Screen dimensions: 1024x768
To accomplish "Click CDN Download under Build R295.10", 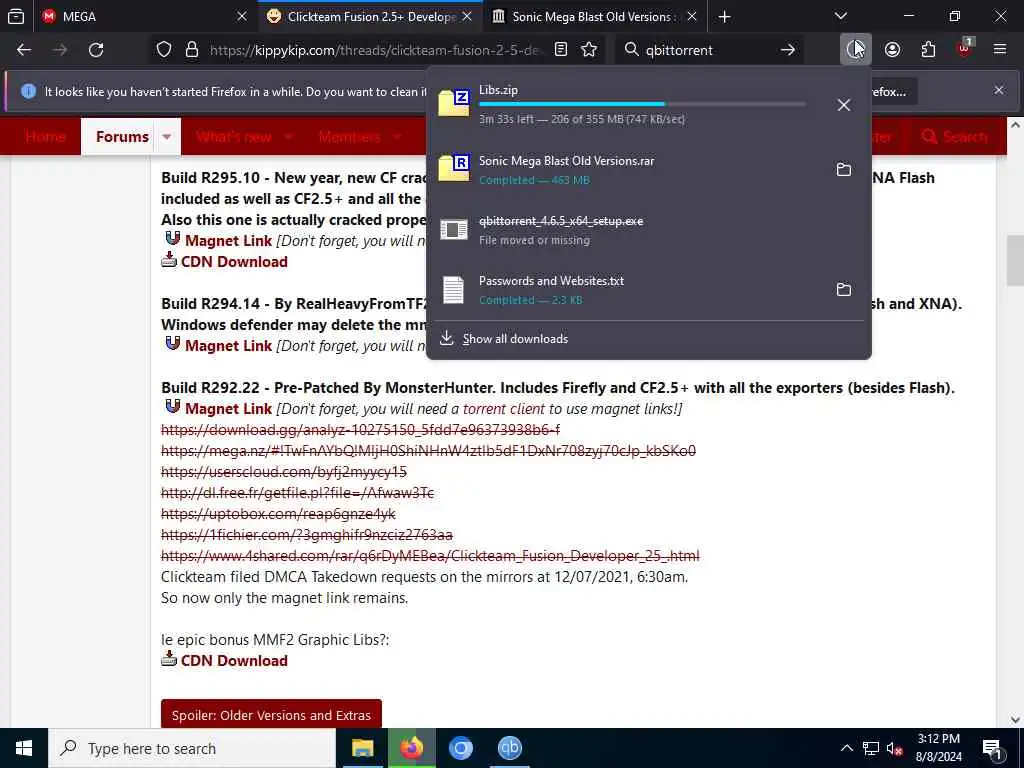I will coord(234,261).
